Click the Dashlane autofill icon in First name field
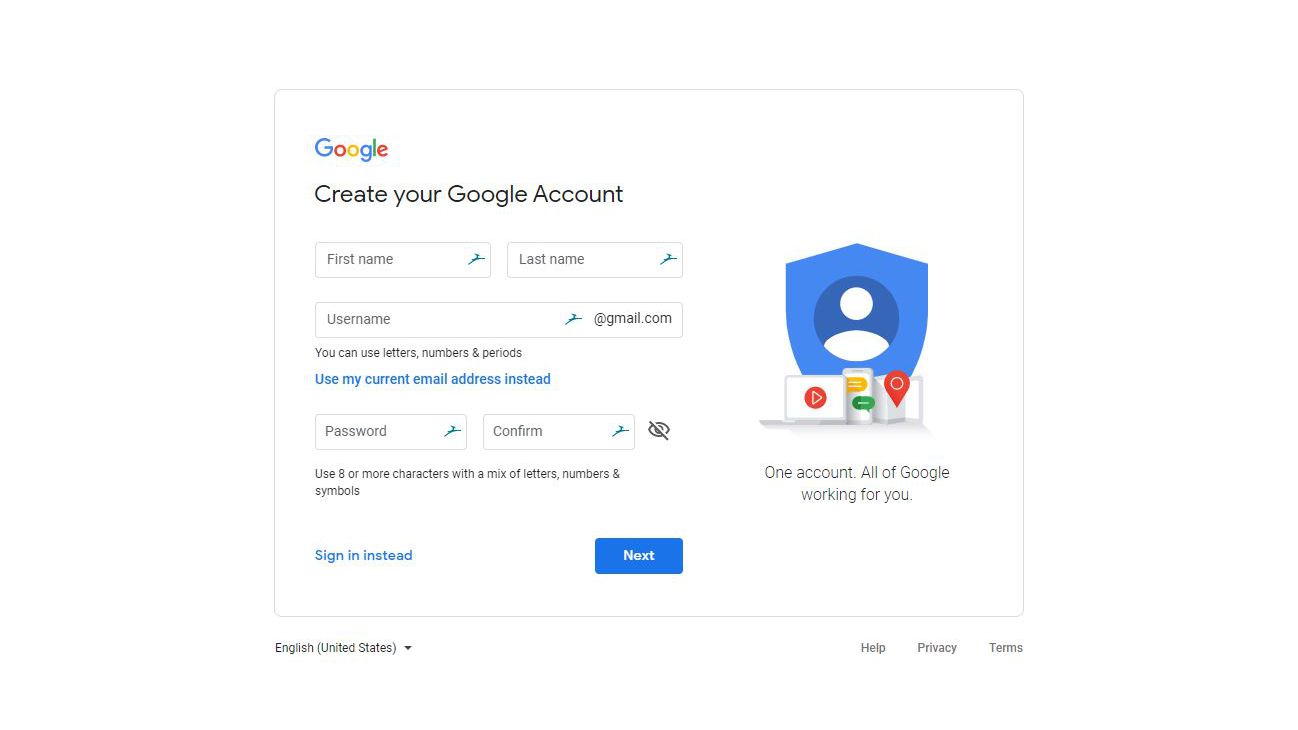This screenshot has width=1298, height=730. click(475, 259)
